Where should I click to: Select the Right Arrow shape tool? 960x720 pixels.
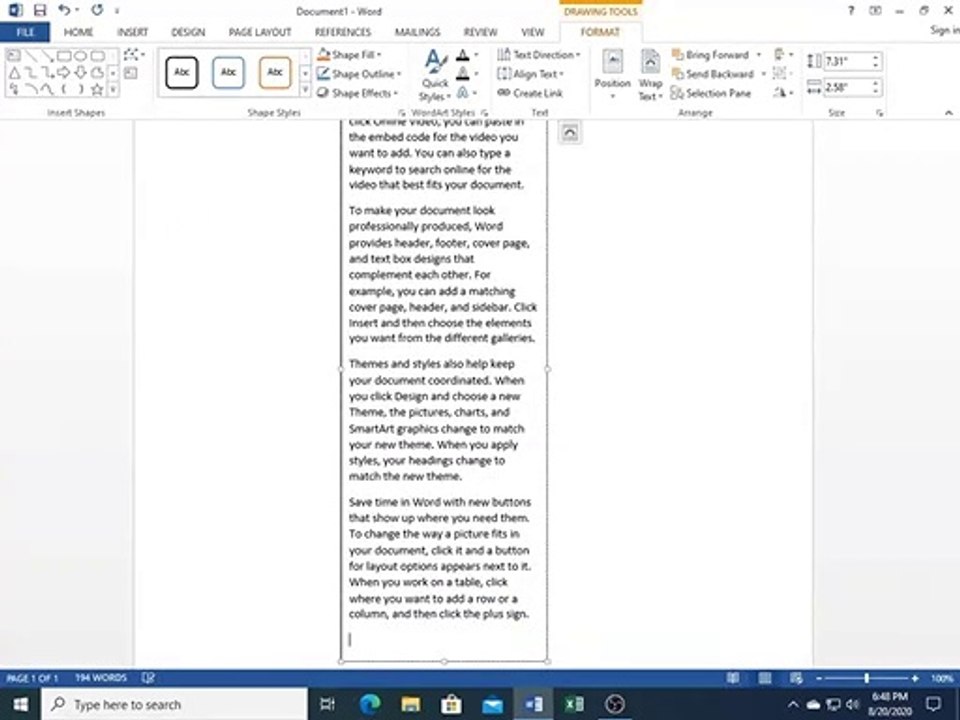[64, 73]
